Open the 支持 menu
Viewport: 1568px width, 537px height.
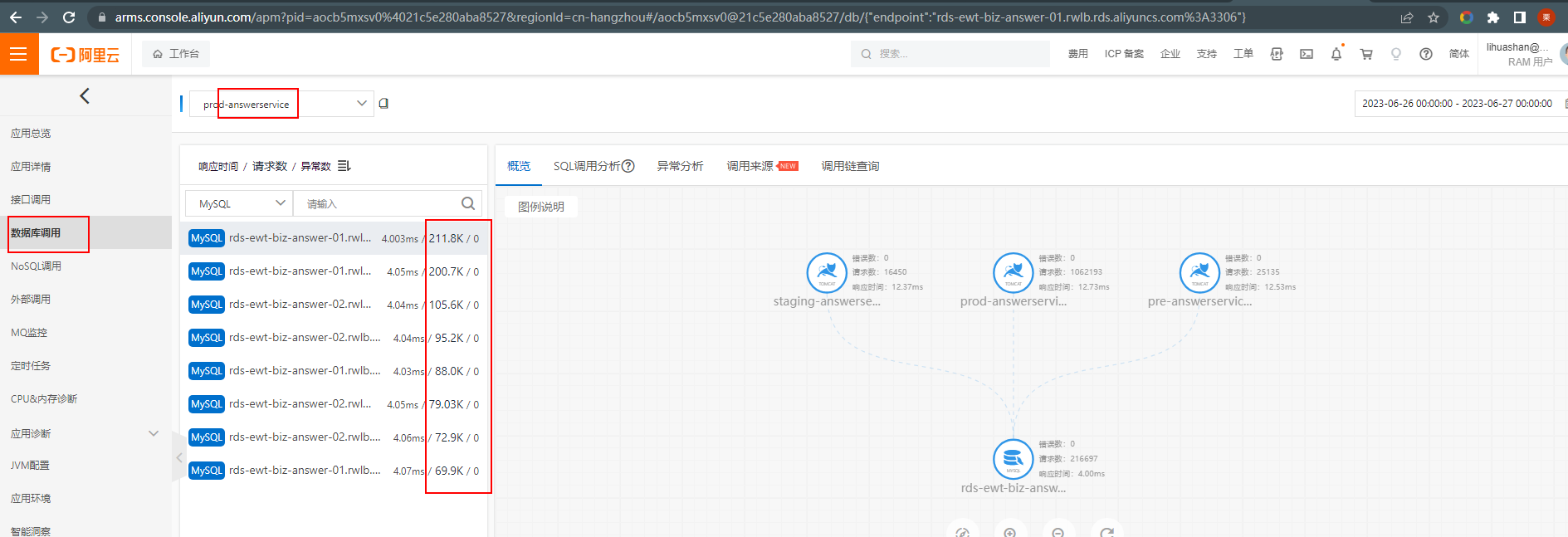click(x=1207, y=54)
